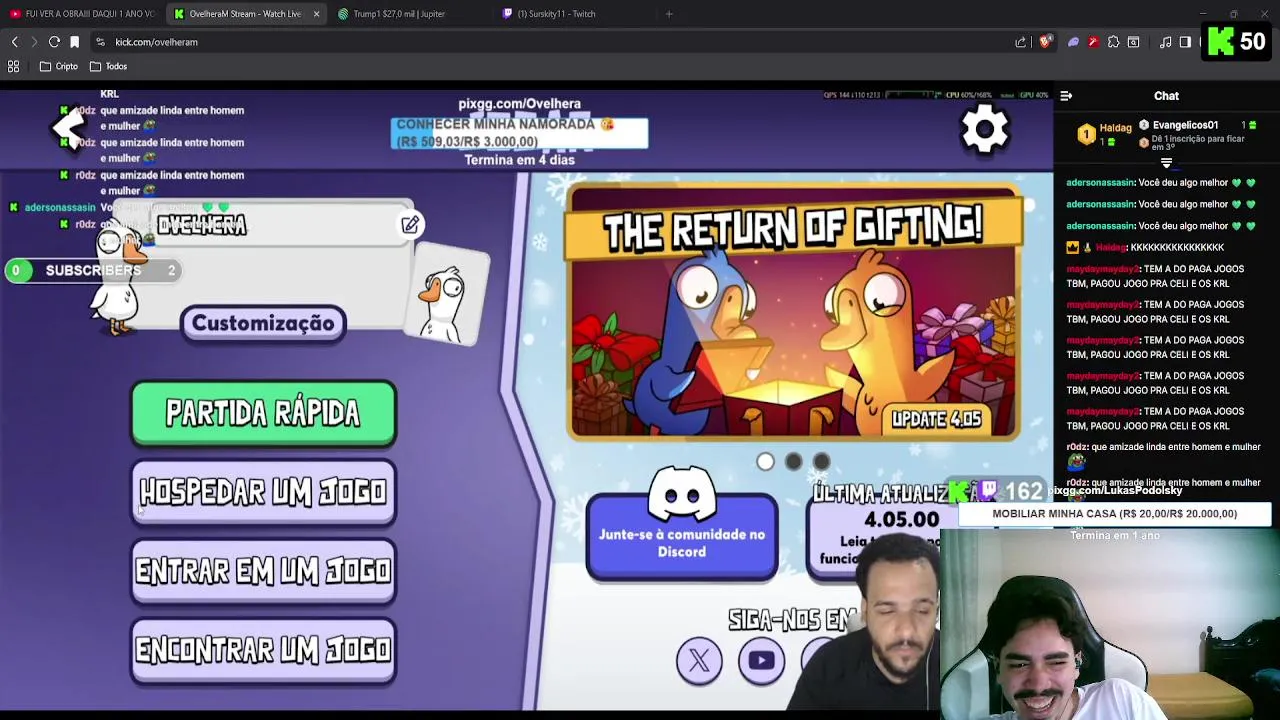Open the X social link icon
The width and height of the screenshot is (1280, 720).
[699, 660]
